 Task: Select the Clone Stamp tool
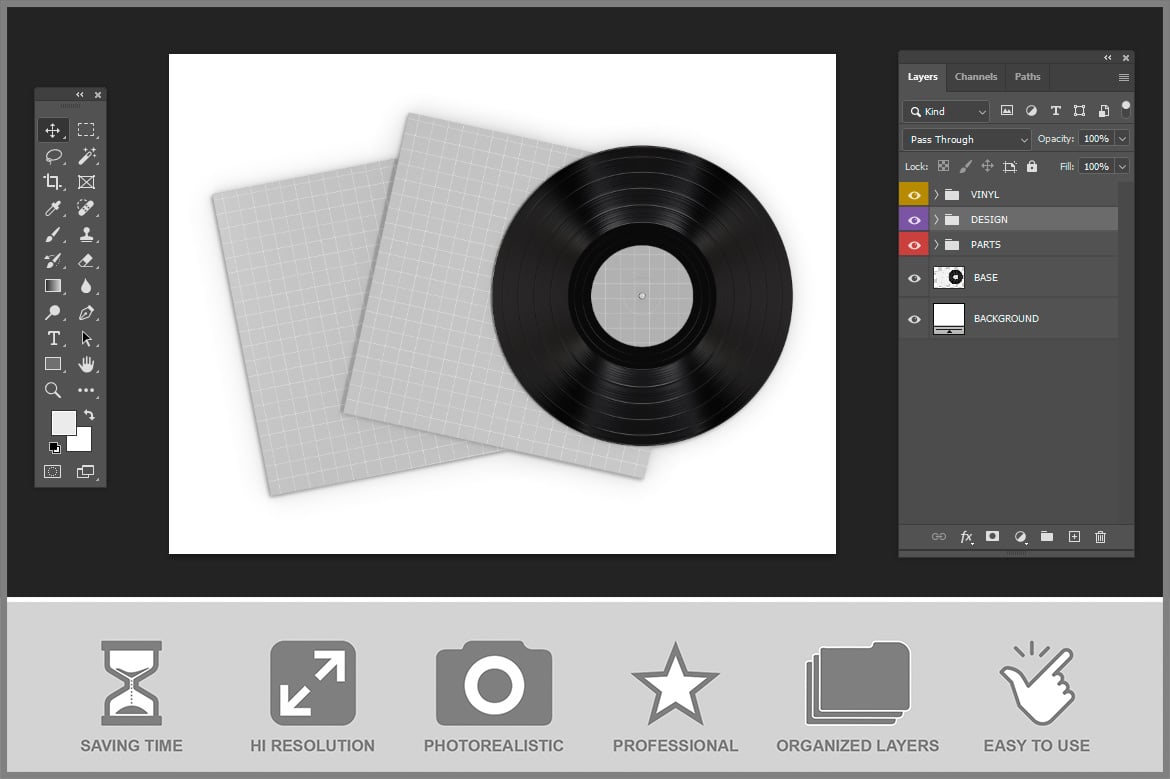tap(87, 234)
